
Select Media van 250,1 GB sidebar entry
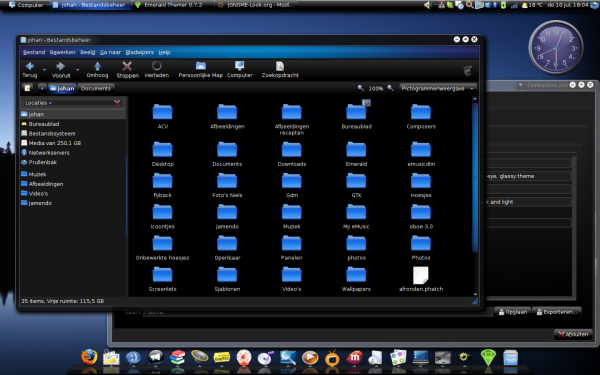tap(73, 143)
